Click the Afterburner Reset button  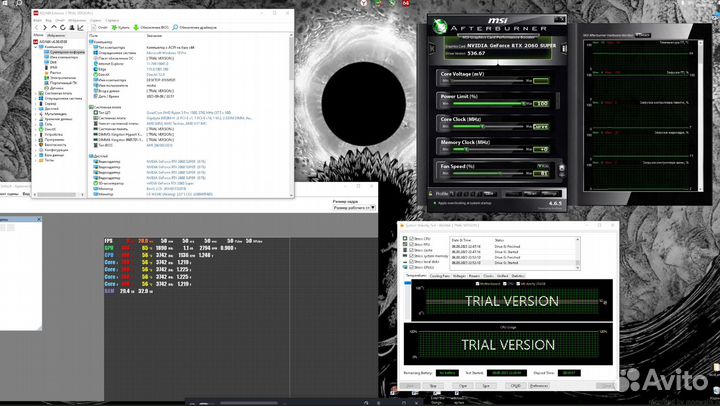click(531, 194)
